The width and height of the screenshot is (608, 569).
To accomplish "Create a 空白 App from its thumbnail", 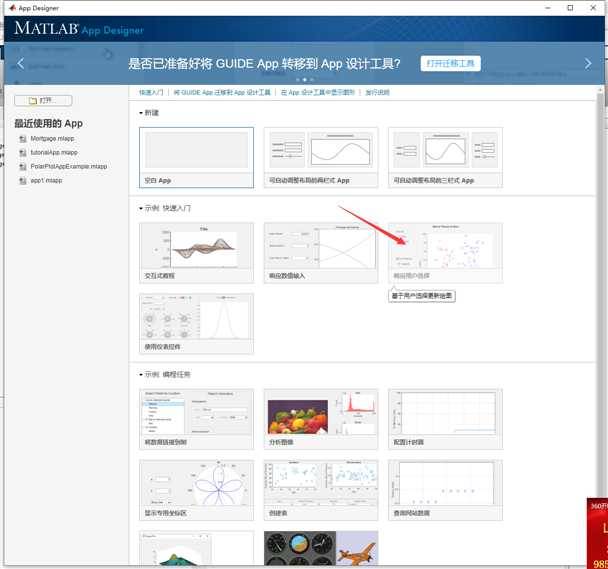I will tap(196, 157).
